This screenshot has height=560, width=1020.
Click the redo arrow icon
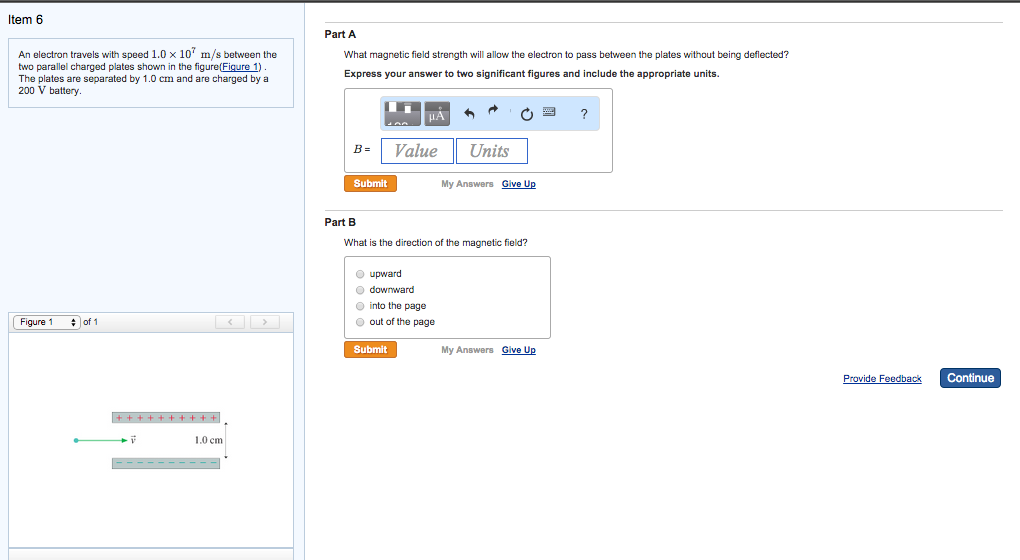pyautogui.click(x=492, y=113)
